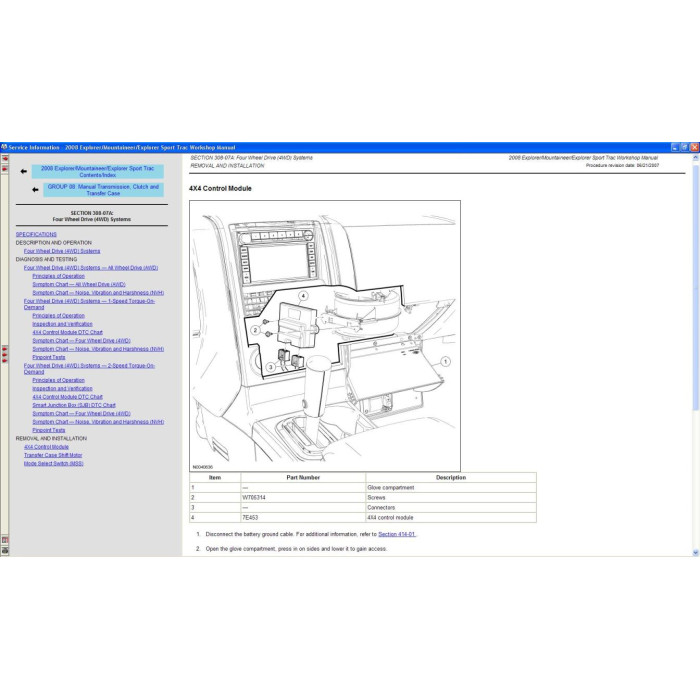This screenshot has width=700, height=700.
Task: Click the Description column header
Action: [451, 478]
